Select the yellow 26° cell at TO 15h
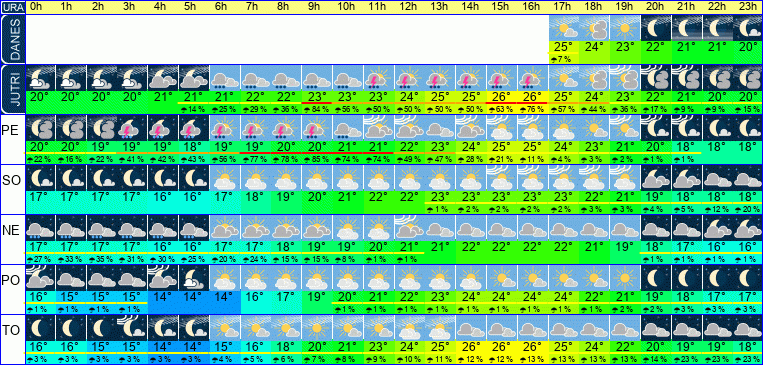This screenshot has width=763, height=365. click(x=502, y=347)
